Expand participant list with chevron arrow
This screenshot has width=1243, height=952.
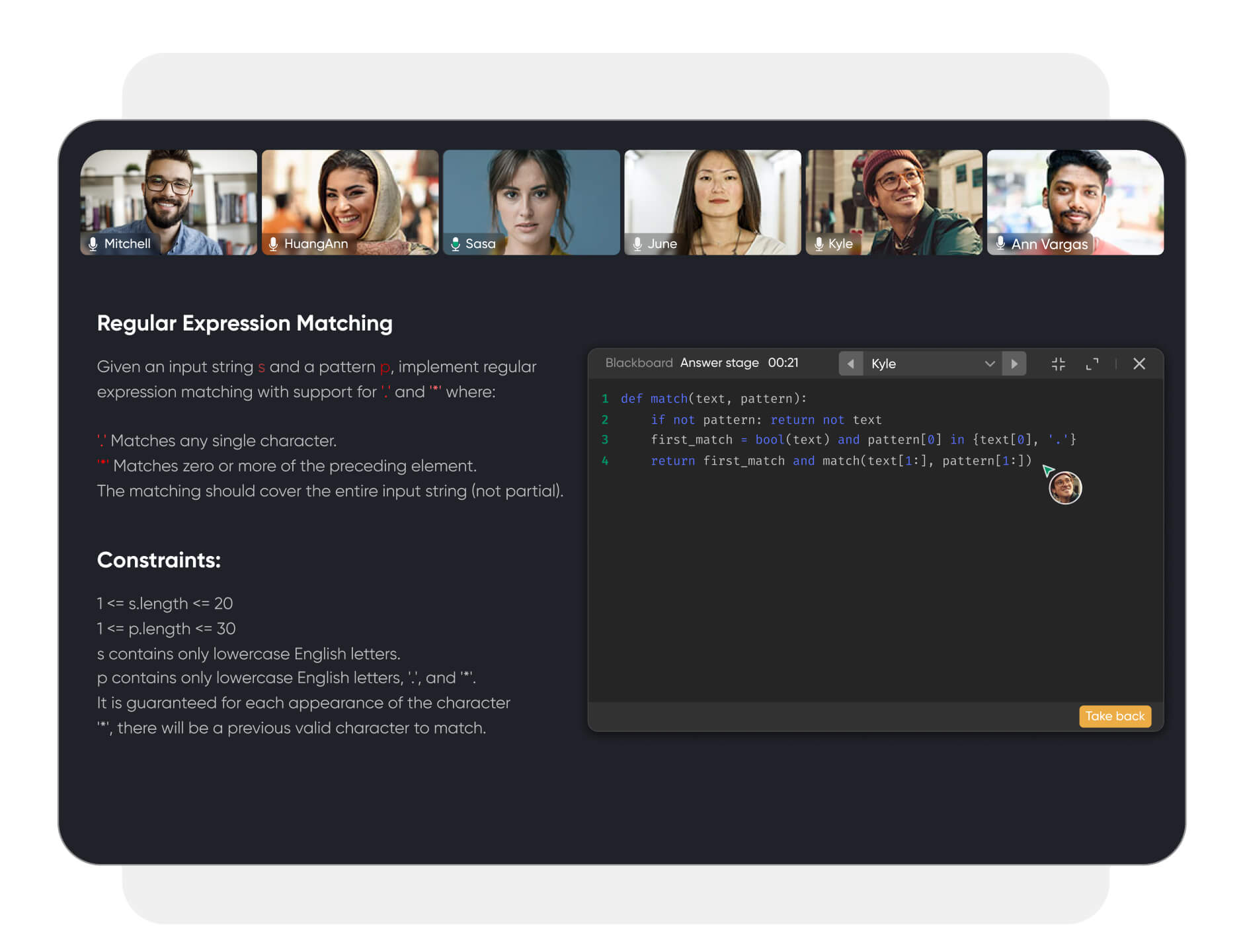(x=989, y=364)
